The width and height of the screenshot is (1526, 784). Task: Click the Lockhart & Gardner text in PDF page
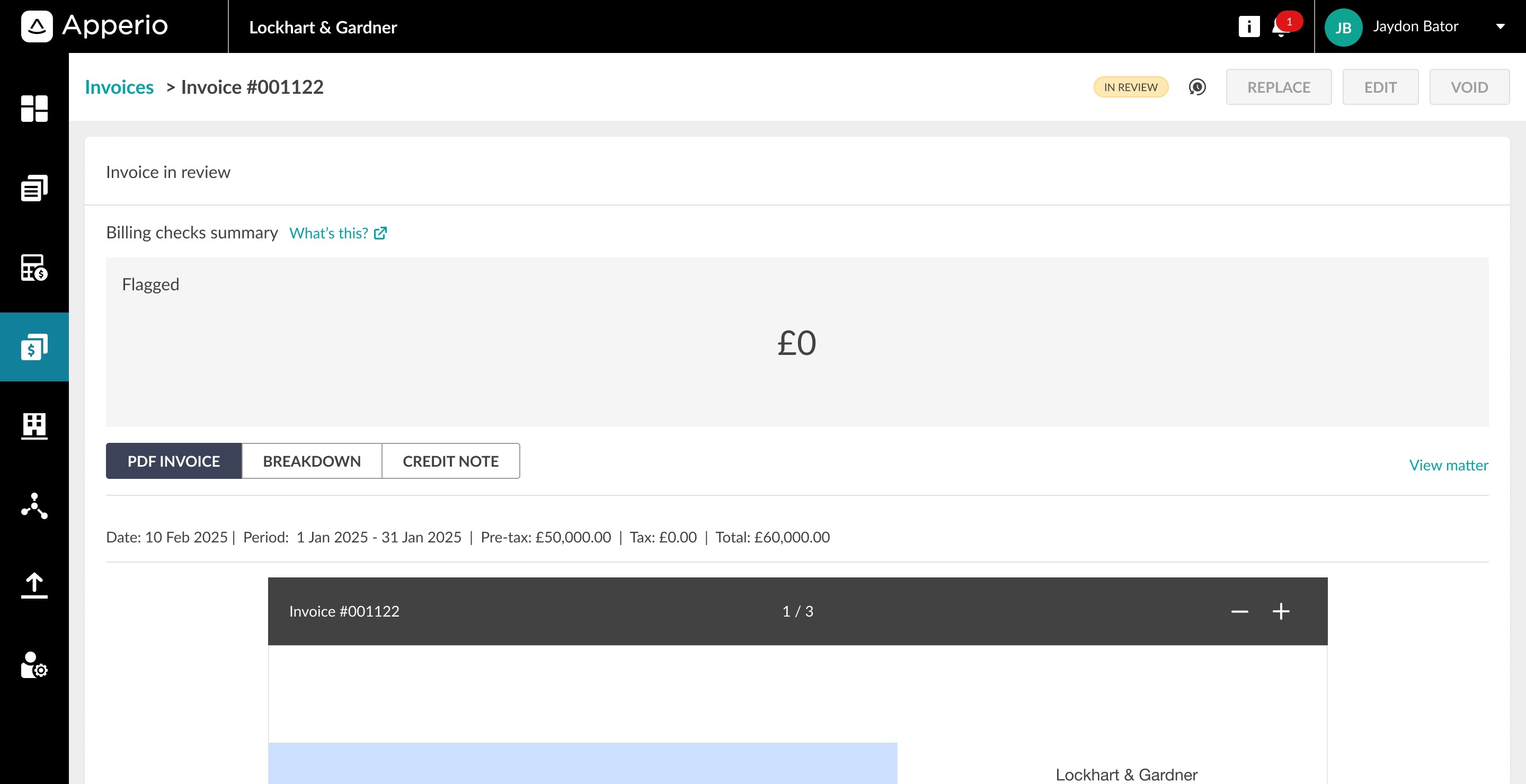(x=1126, y=774)
